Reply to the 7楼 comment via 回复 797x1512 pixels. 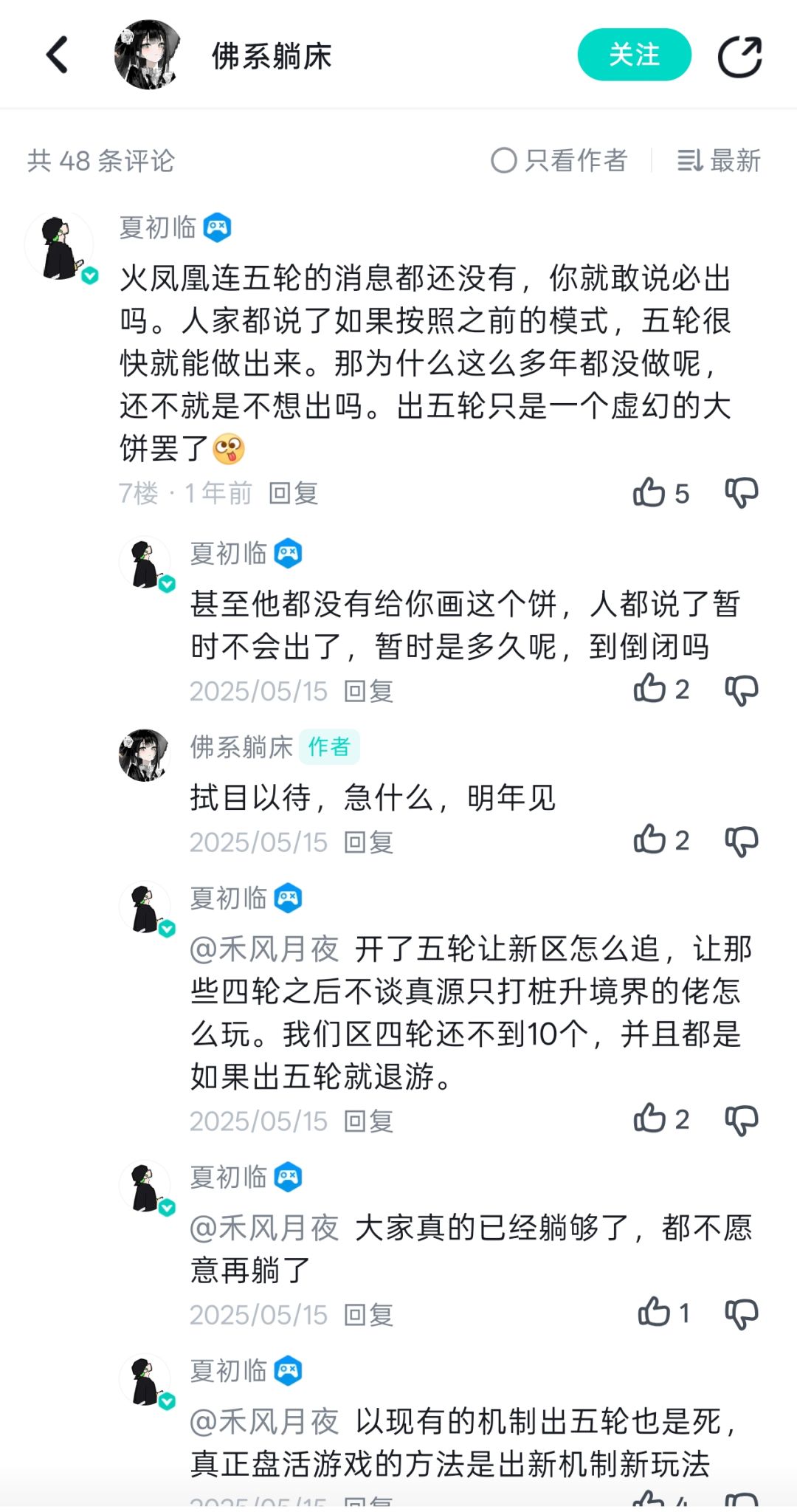294,493
